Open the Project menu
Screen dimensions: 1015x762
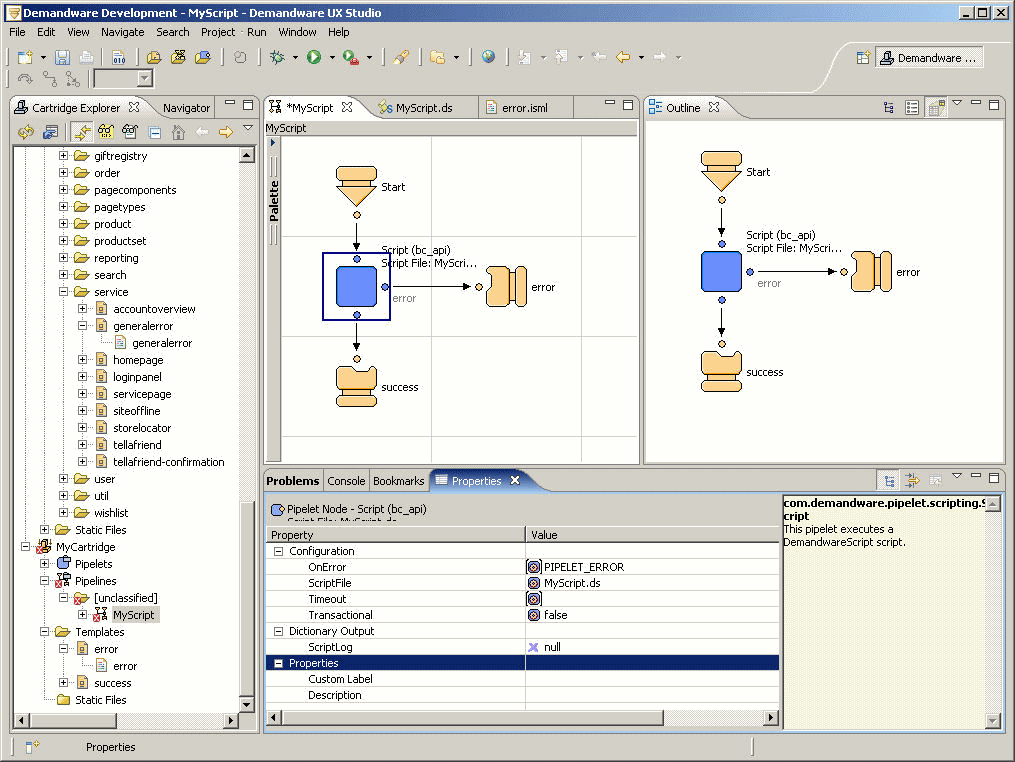point(218,32)
